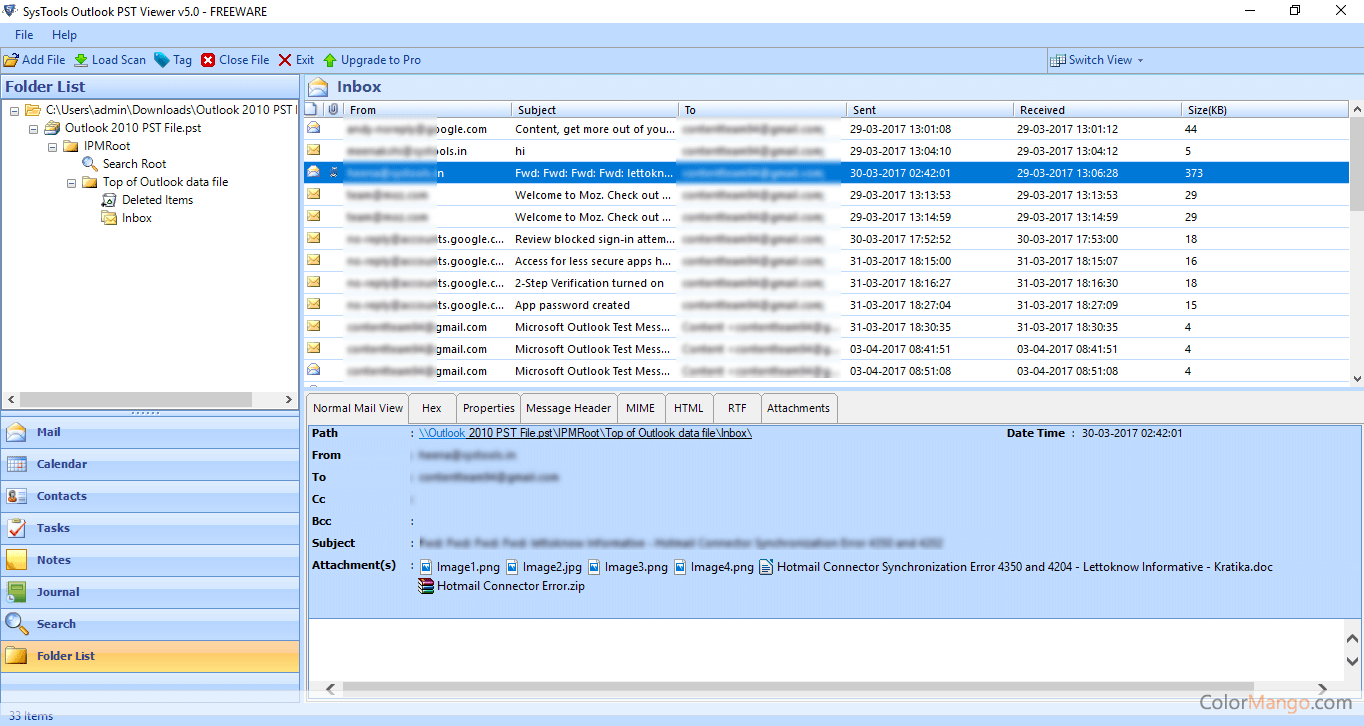This screenshot has height=726, width=1364.
Task: Switch to the HTML tab
Action: point(688,408)
